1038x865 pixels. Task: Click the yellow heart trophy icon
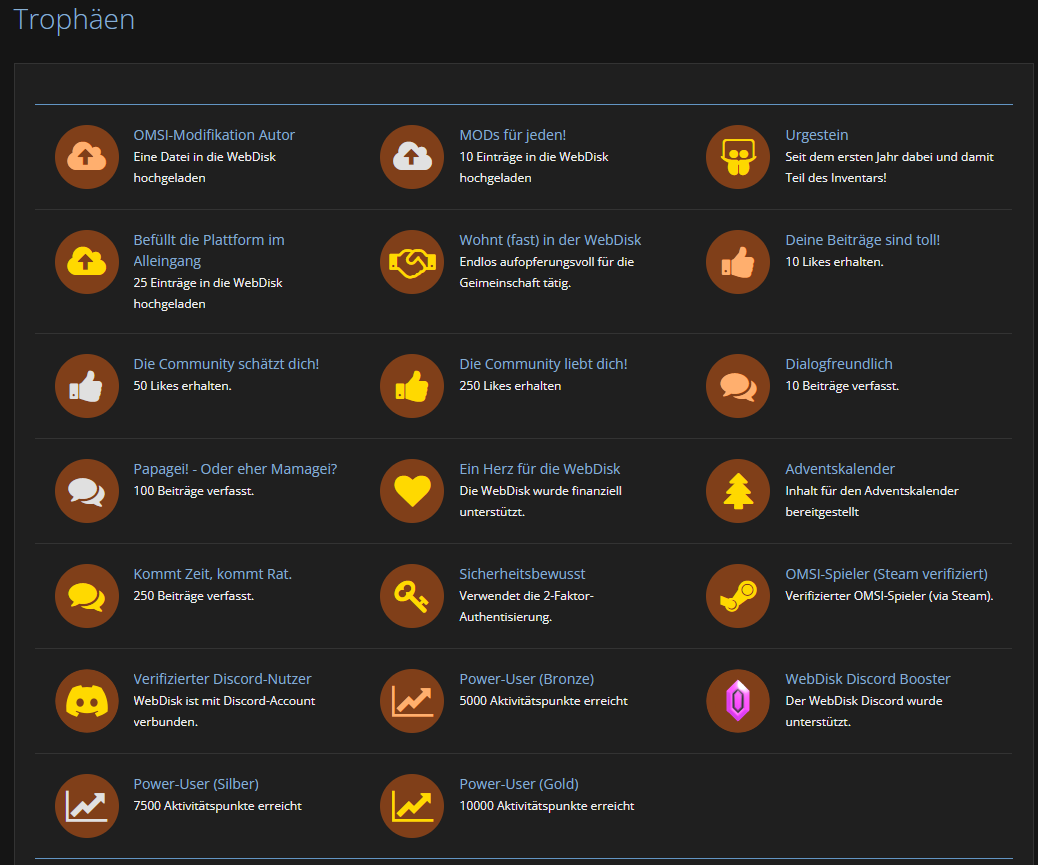(x=412, y=491)
